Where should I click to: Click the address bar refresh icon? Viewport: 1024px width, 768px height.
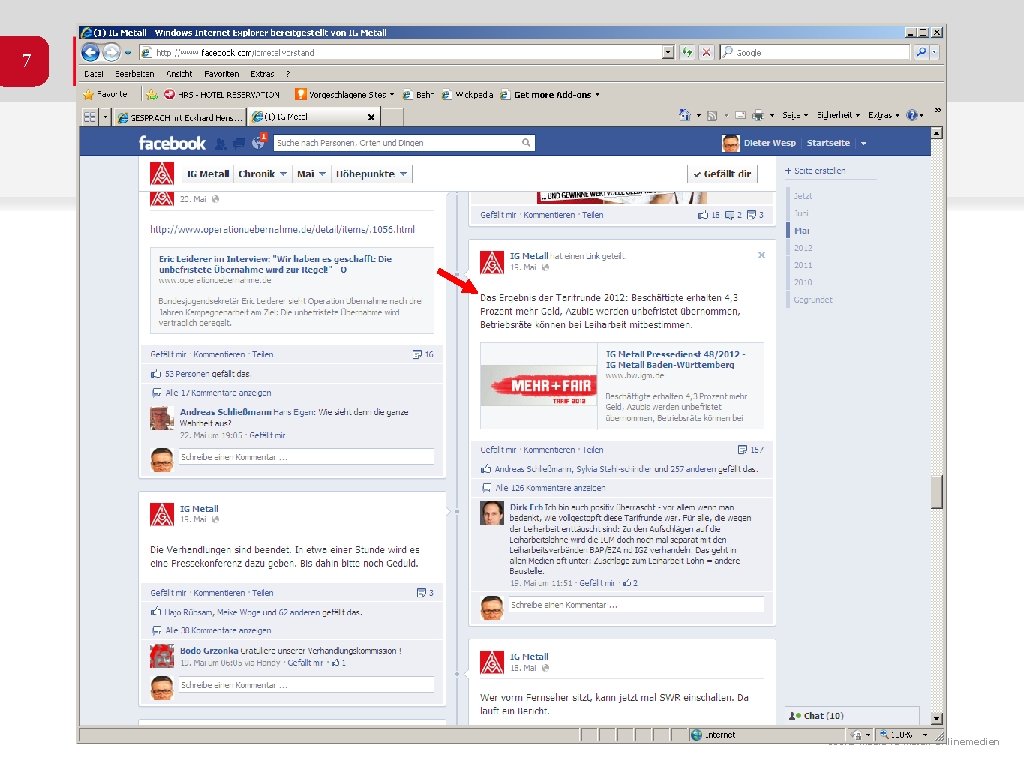(687, 52)
